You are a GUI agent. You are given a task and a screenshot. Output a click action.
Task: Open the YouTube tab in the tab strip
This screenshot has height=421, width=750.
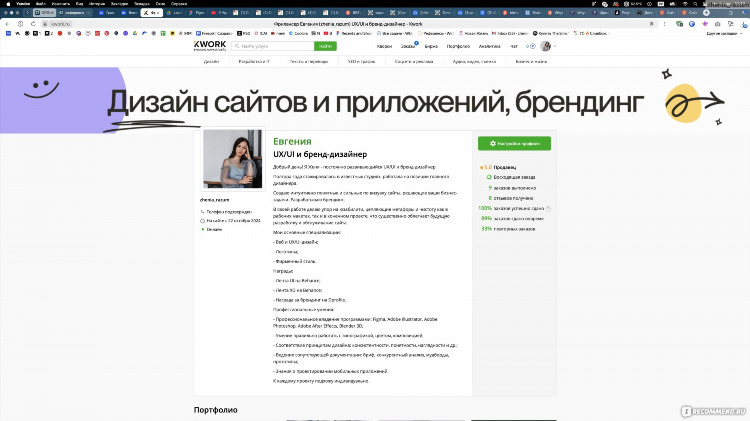pyautogui.click(x=220, y=12)
